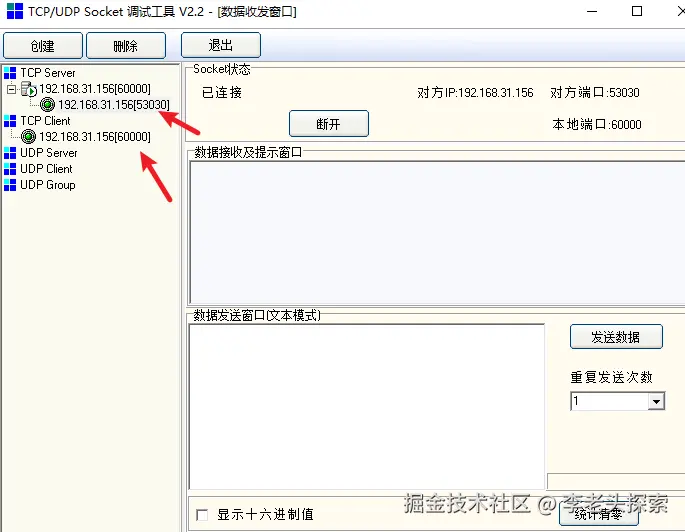Click the green connection icon for port 53030
Screen dimensions: 685x532
coord(47,105)
